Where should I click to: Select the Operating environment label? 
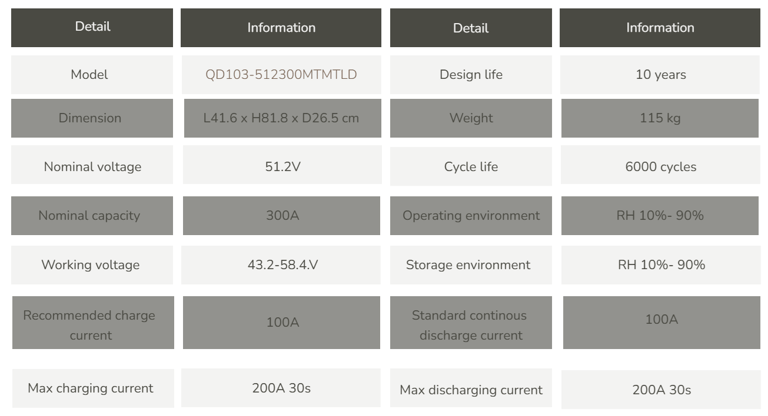(471, 216)
